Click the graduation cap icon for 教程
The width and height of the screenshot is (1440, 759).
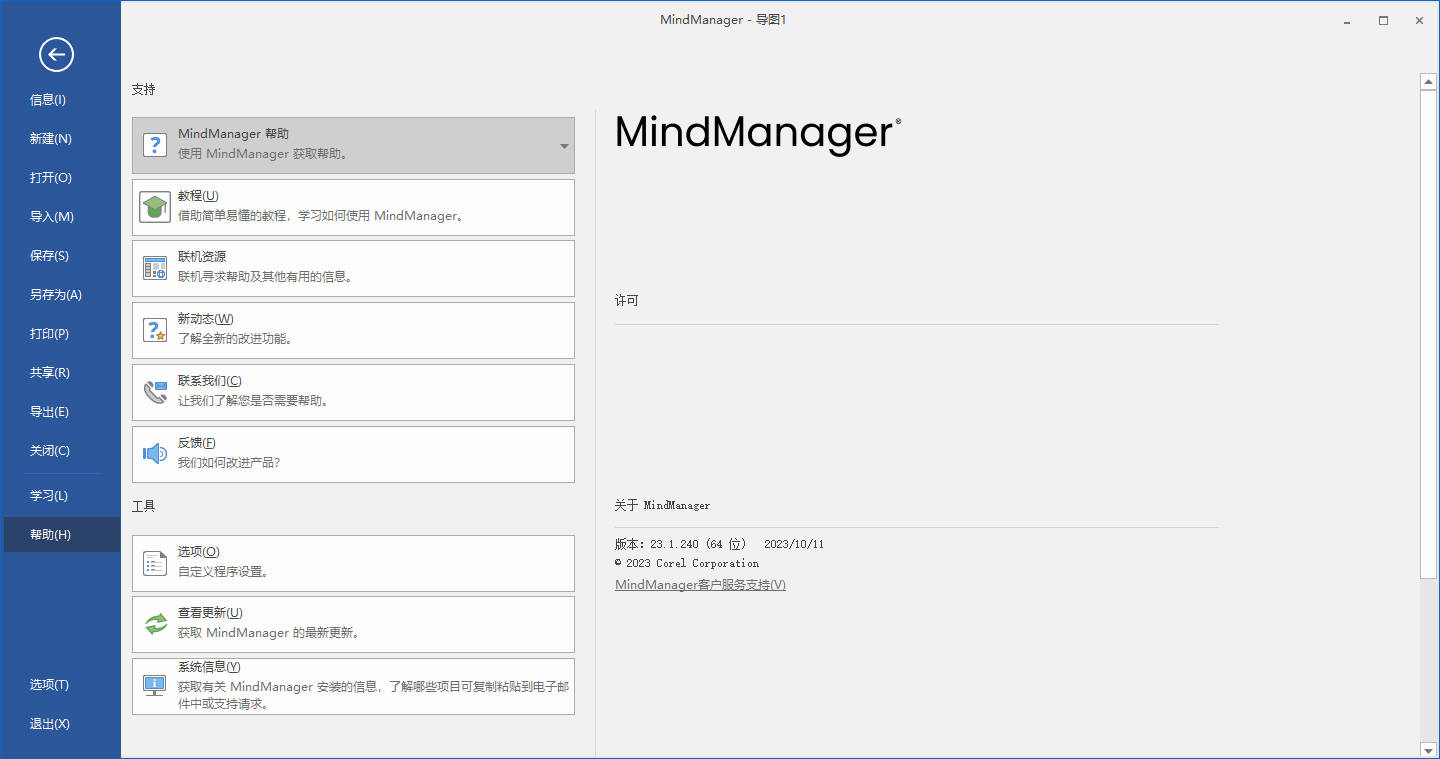tap(154, 207)
